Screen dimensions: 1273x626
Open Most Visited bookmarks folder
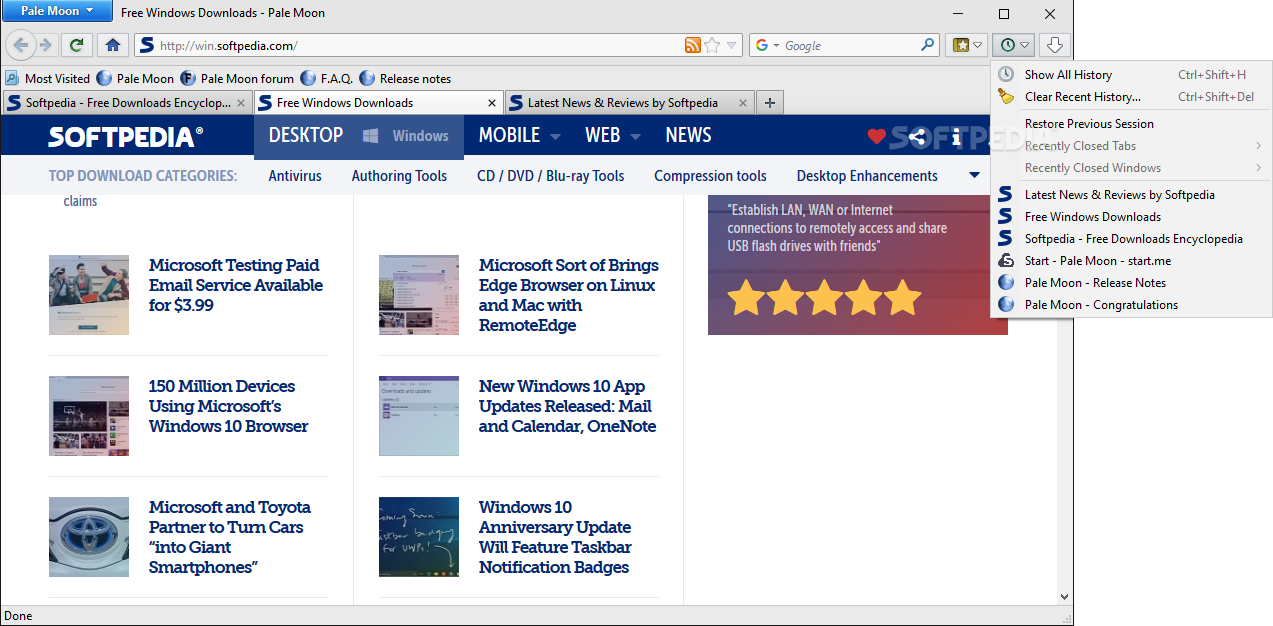[x=47, y=78]
